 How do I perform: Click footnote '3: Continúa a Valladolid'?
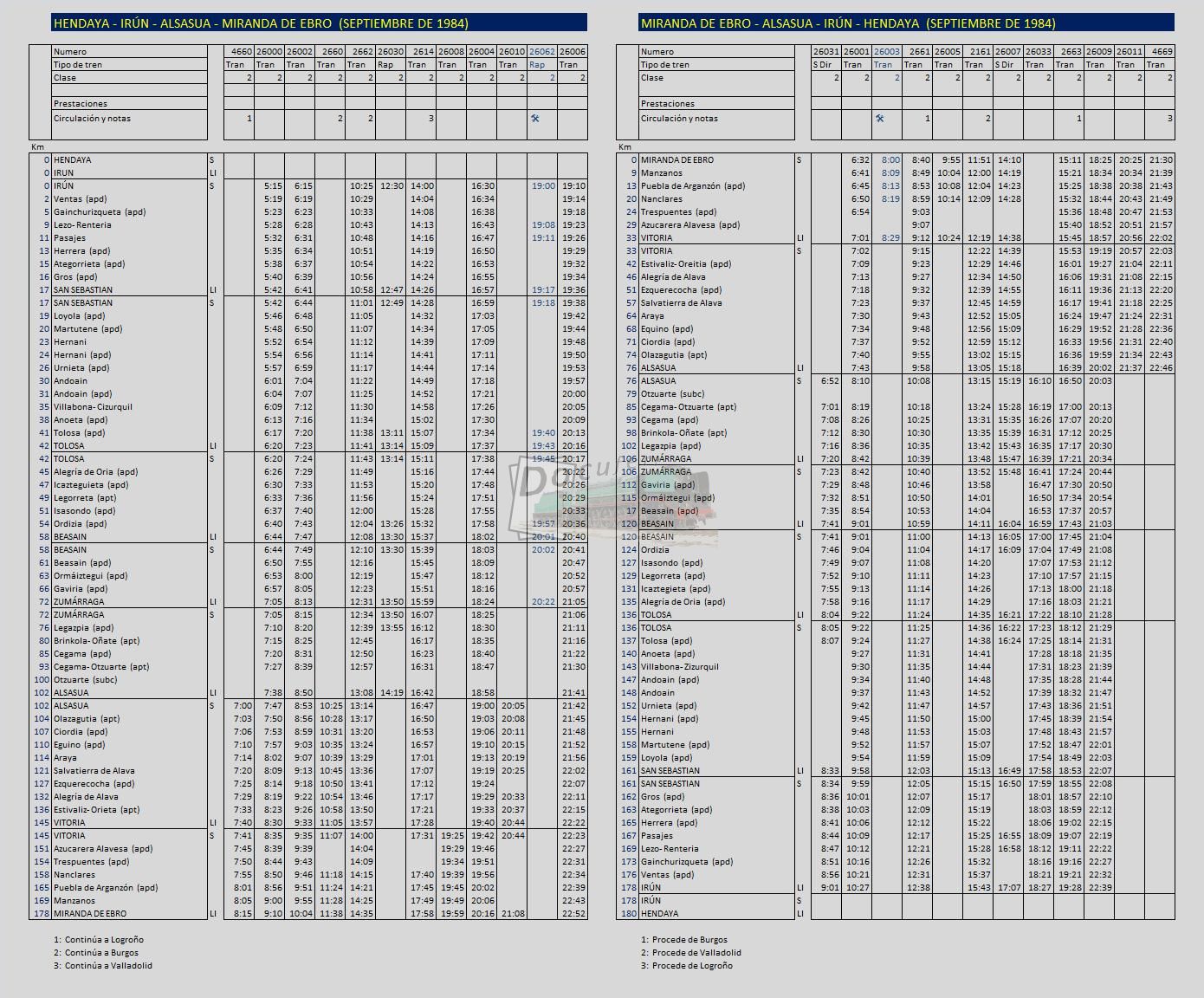(103, 965)
